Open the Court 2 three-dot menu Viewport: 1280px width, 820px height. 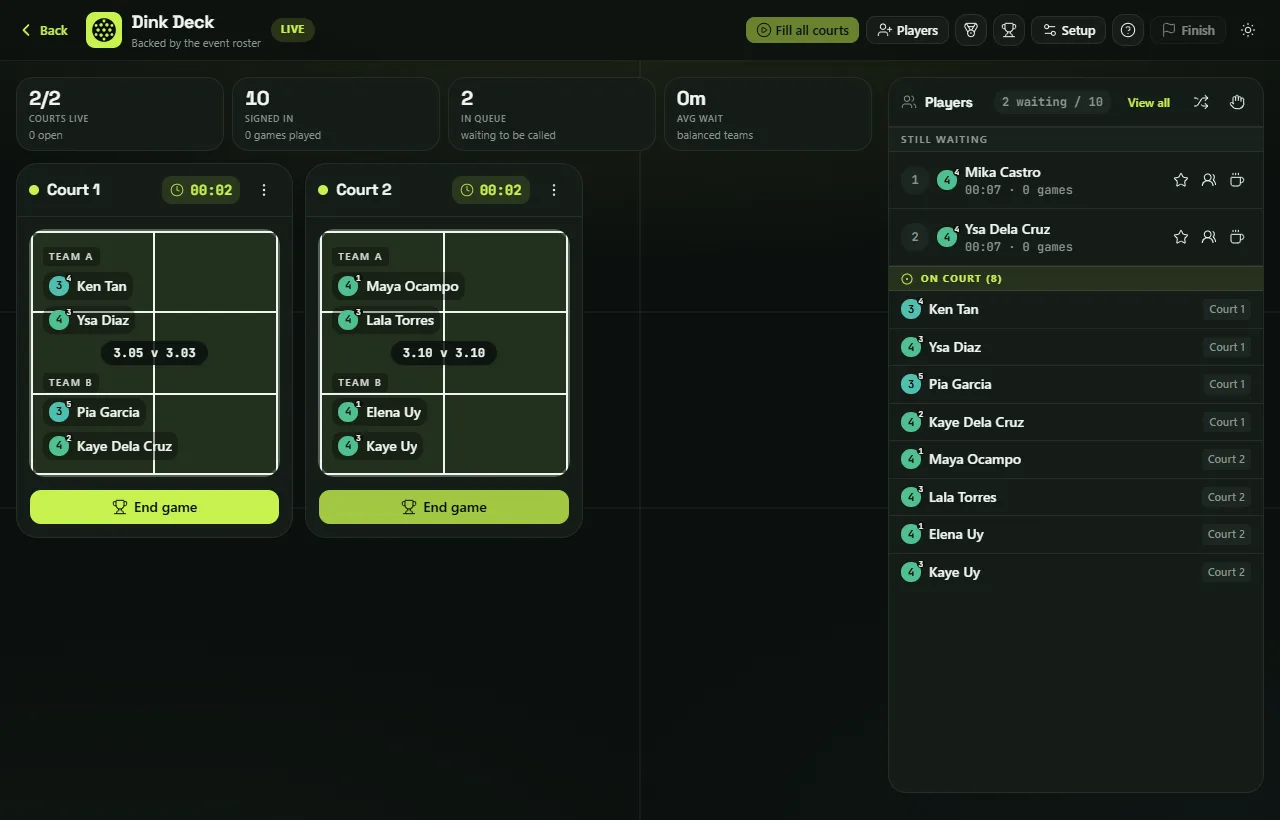click(554, 190)
